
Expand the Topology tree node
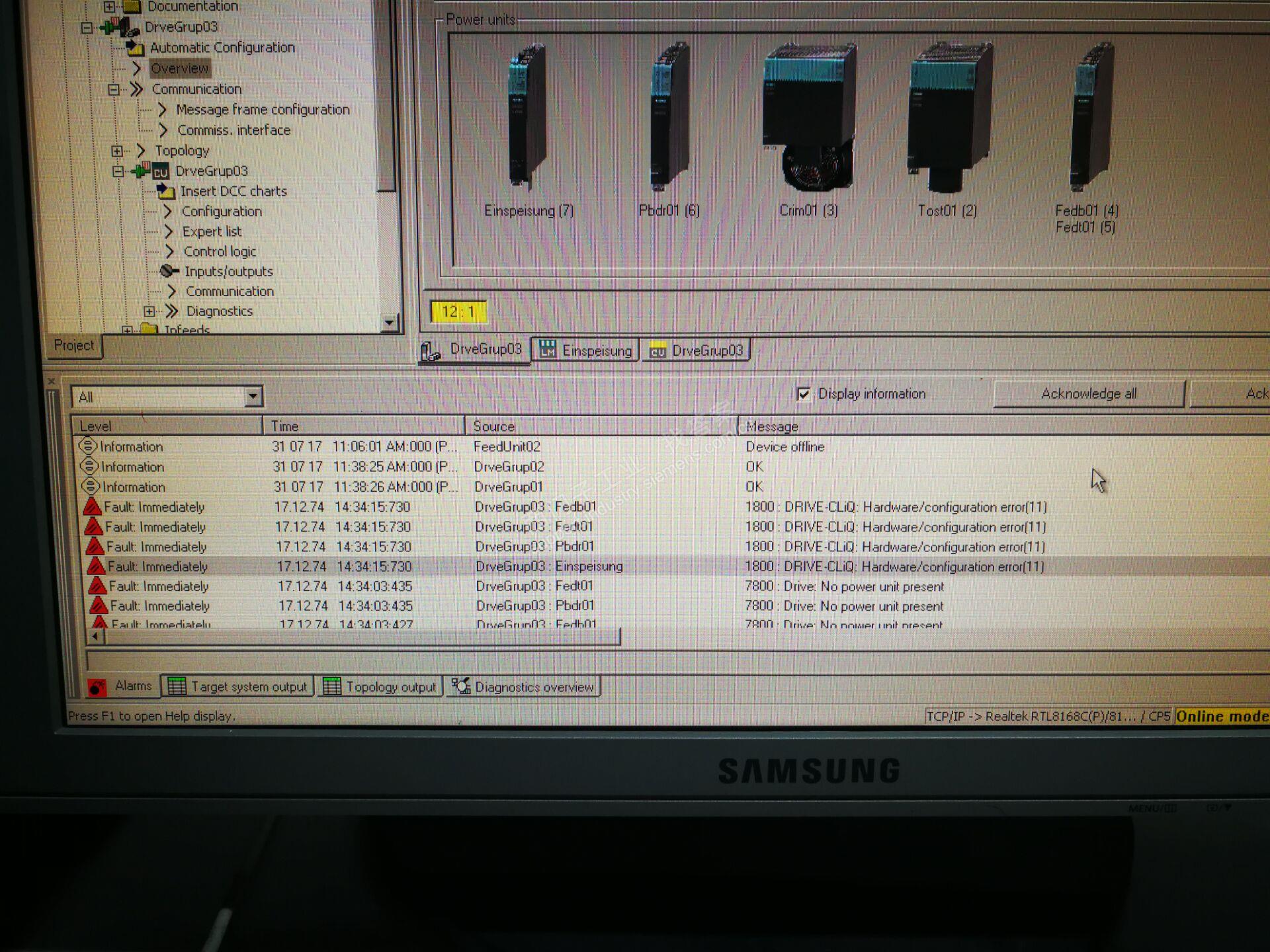(x=117, y=151)
